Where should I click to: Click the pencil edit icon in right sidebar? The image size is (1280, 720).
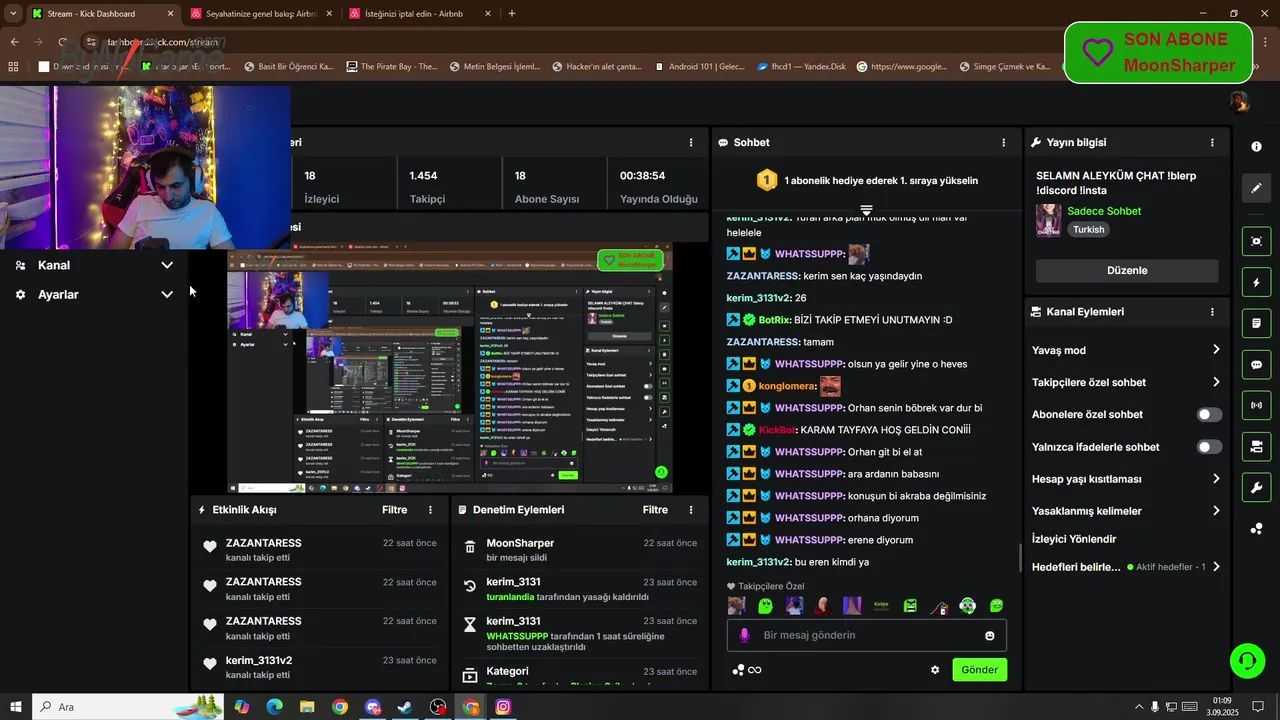click(x=1256, y=188)
